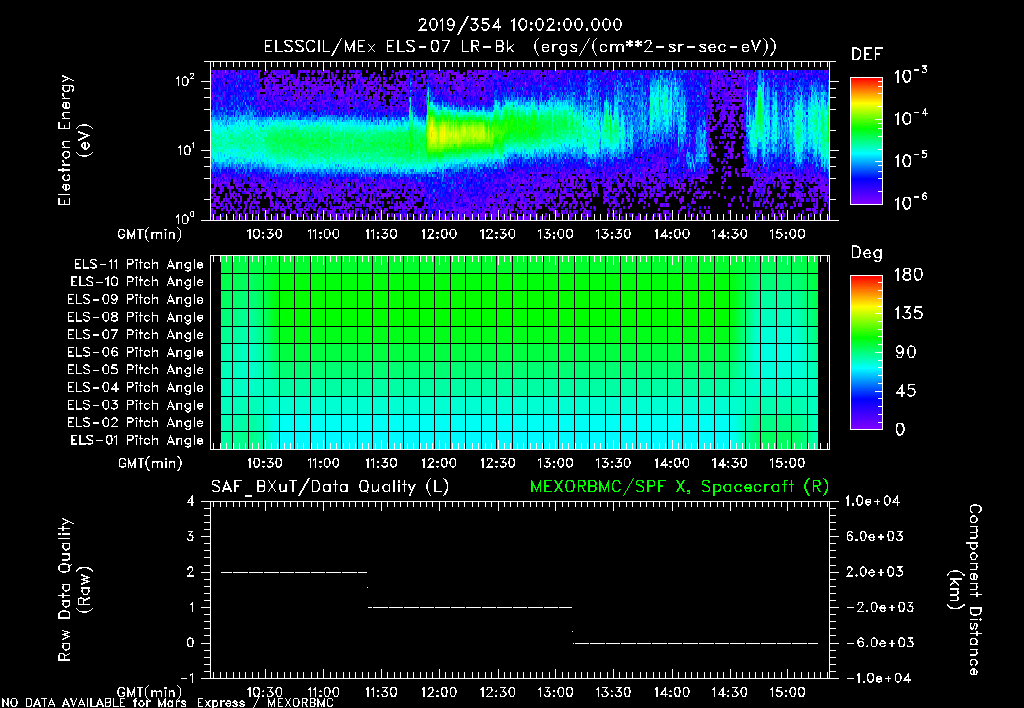Image resolution: width=1024 pixels, height=708 pixels.
Task: Click the Raw Data Quality (Raw) axis label
Action: tap(74, 590)
